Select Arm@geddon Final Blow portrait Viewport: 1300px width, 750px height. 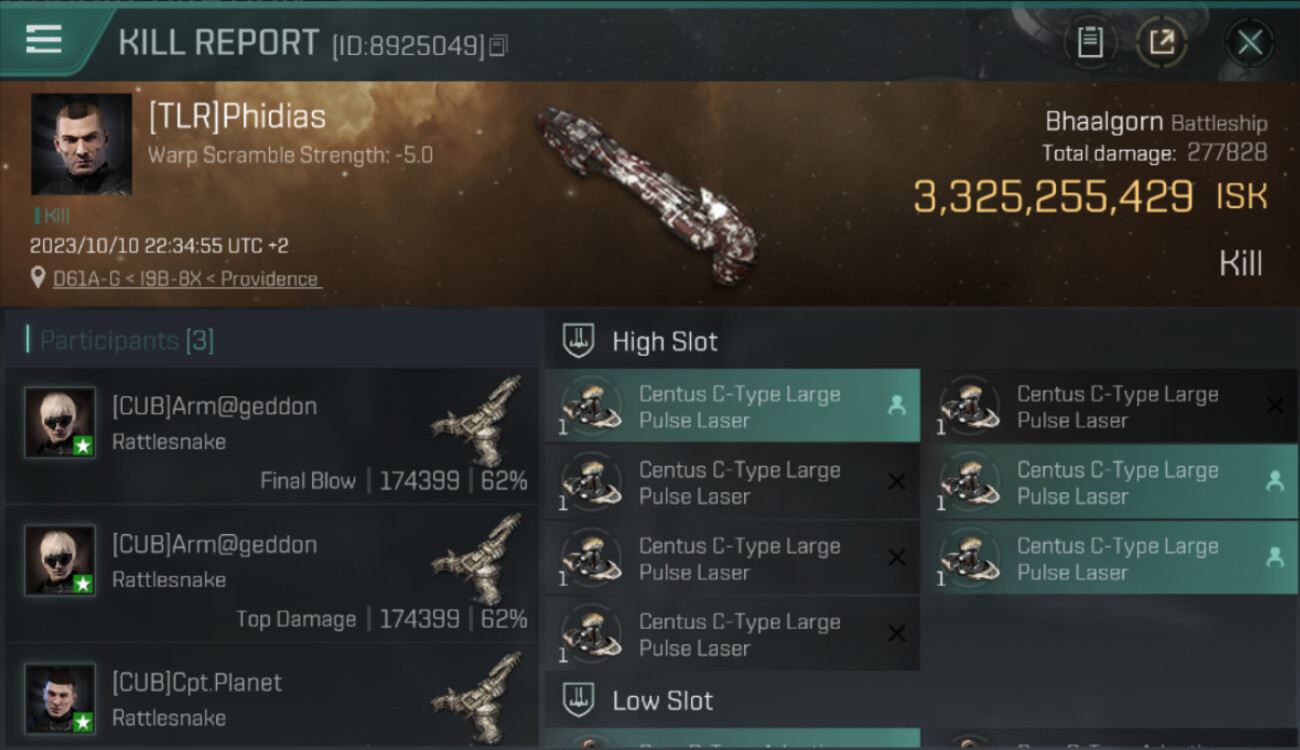coord(60,422)
